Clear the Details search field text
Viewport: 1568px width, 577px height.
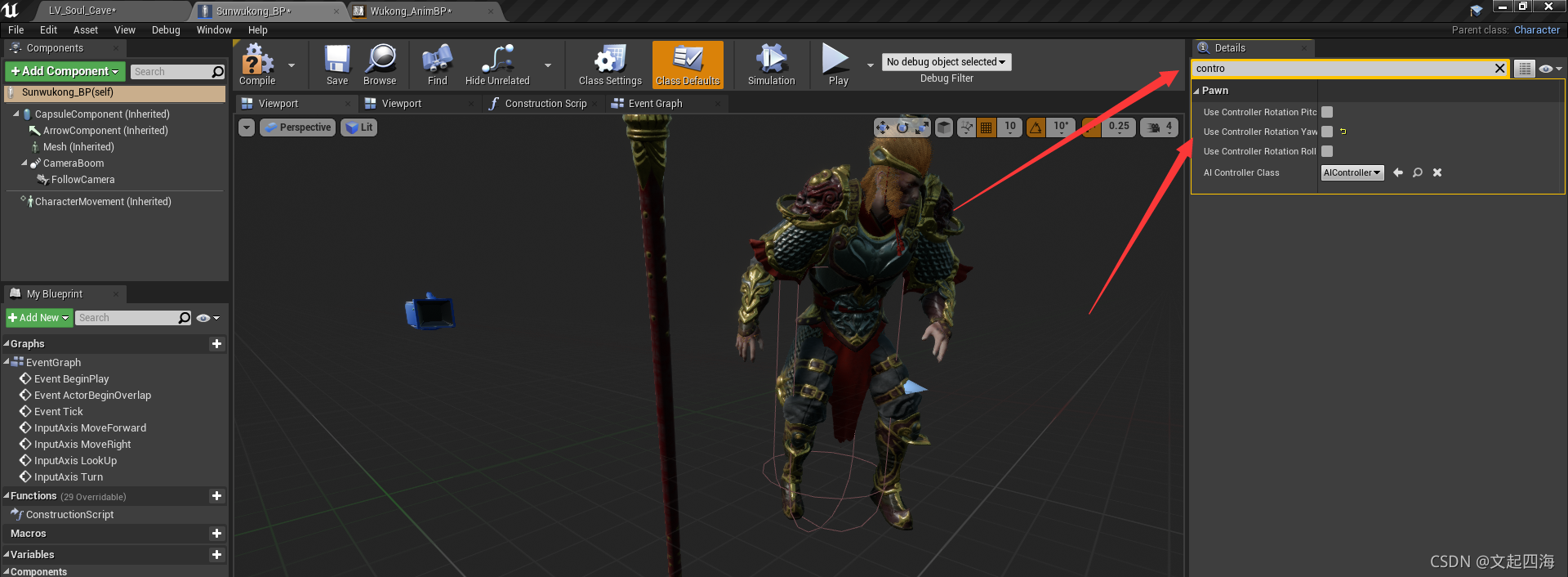click(1499, 69)
